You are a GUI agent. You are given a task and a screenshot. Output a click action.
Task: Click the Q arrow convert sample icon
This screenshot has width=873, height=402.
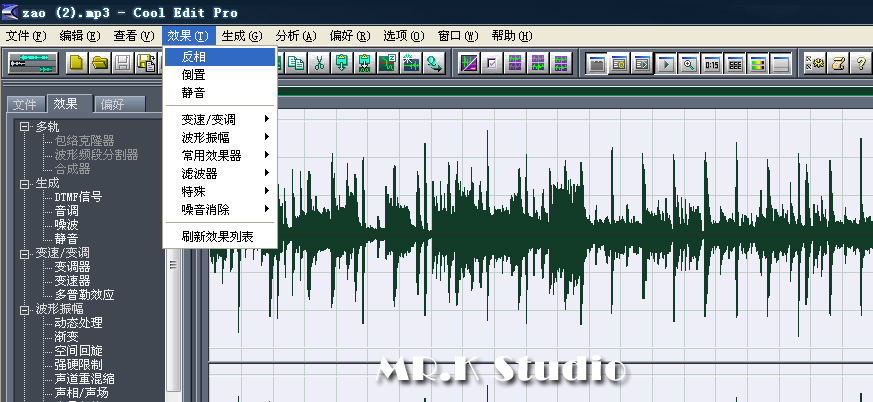434,63
